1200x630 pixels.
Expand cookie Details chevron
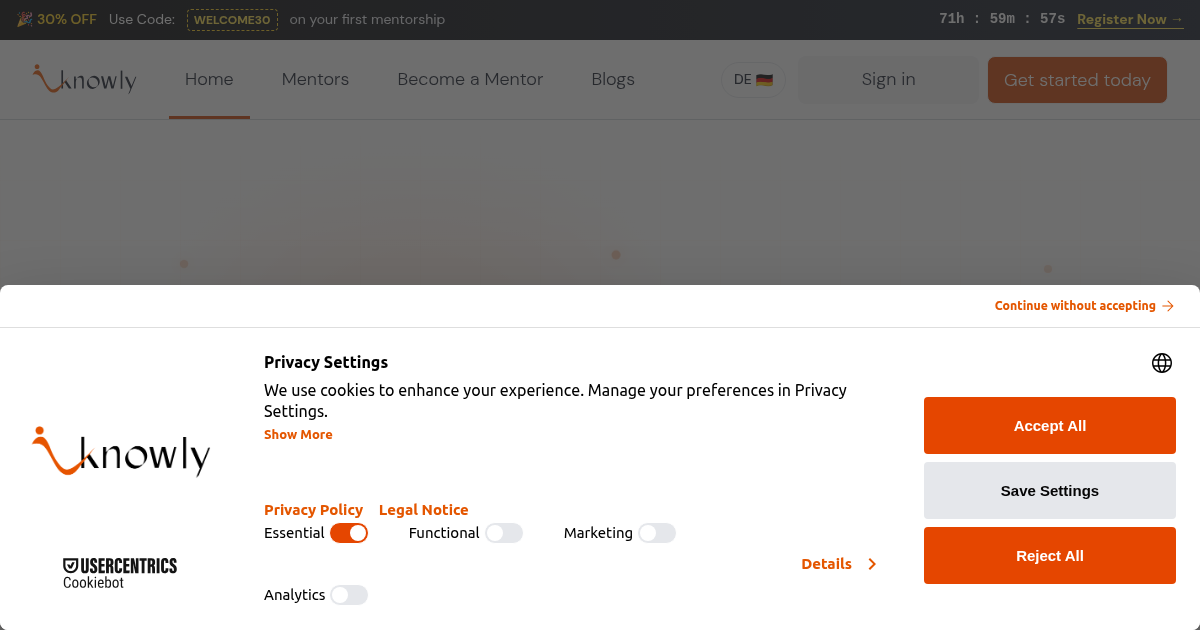(872, 564)
